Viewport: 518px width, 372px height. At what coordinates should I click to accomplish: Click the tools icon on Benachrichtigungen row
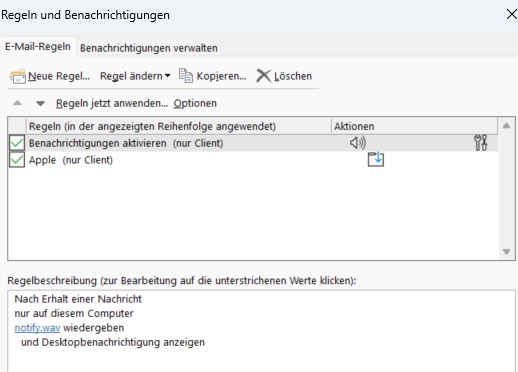(481, 143)
